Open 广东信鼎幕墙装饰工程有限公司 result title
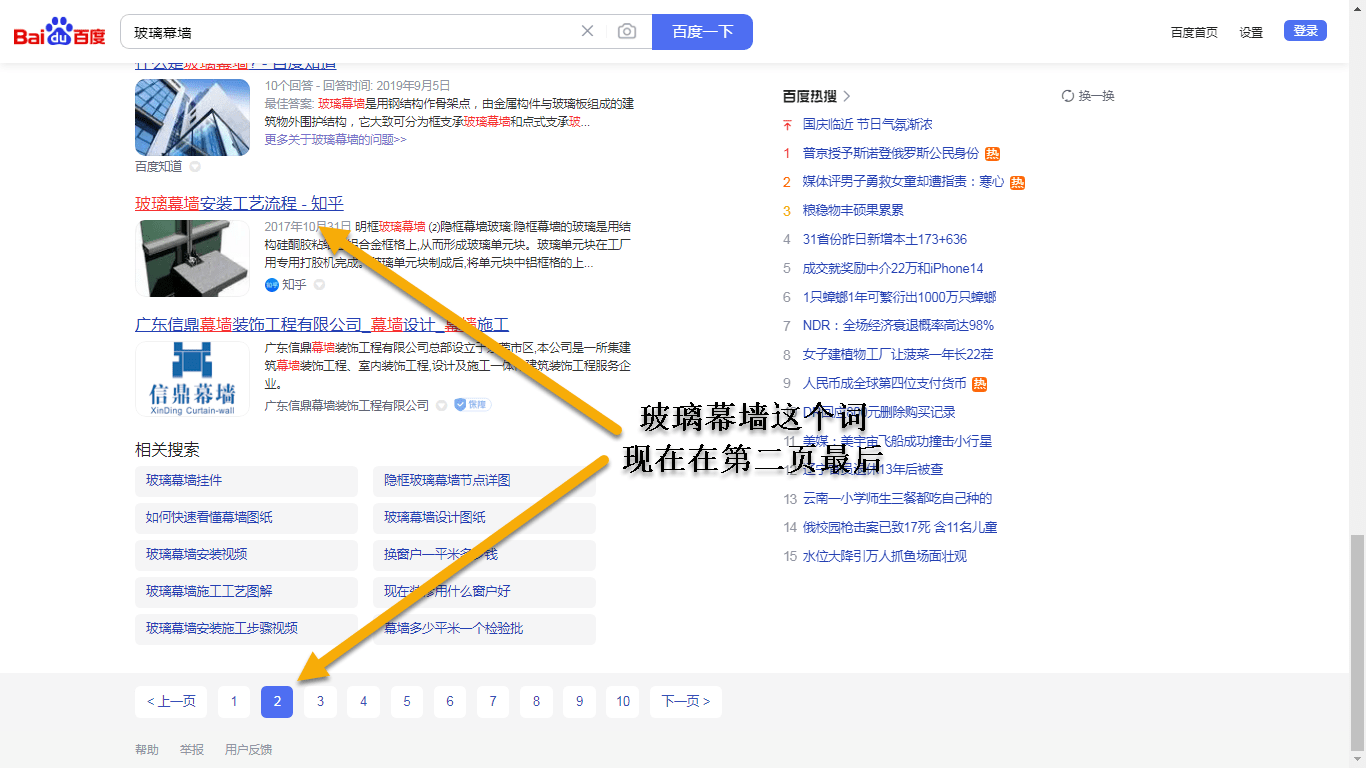This screenshot has width=1366, height=768. 322,325
